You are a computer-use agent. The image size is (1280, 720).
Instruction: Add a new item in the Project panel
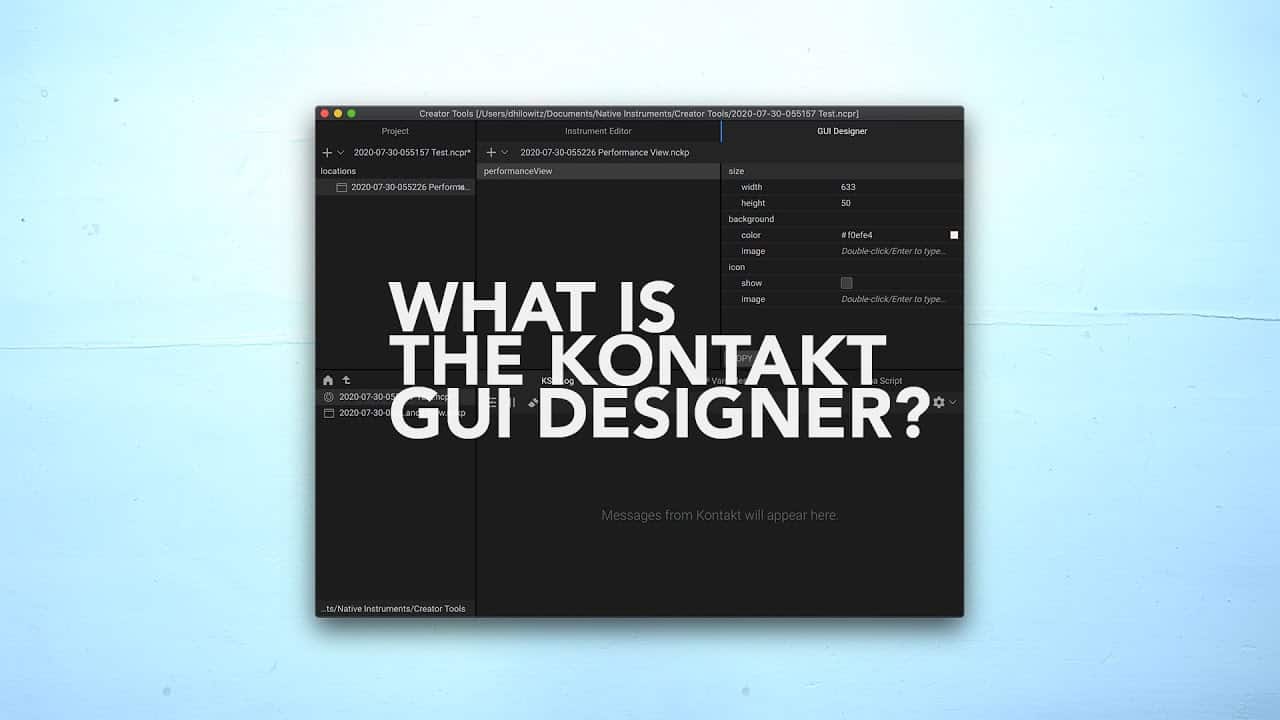[327, 153]
